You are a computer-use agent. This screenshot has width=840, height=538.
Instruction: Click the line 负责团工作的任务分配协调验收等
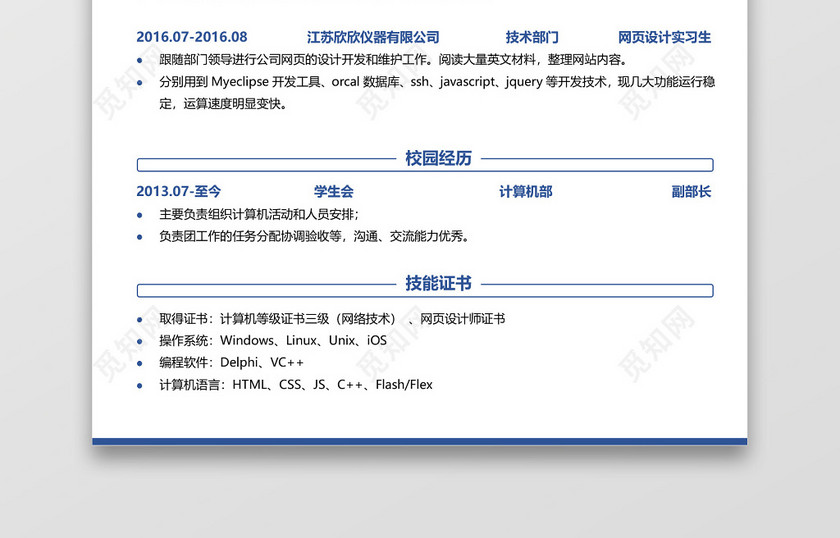314,236
